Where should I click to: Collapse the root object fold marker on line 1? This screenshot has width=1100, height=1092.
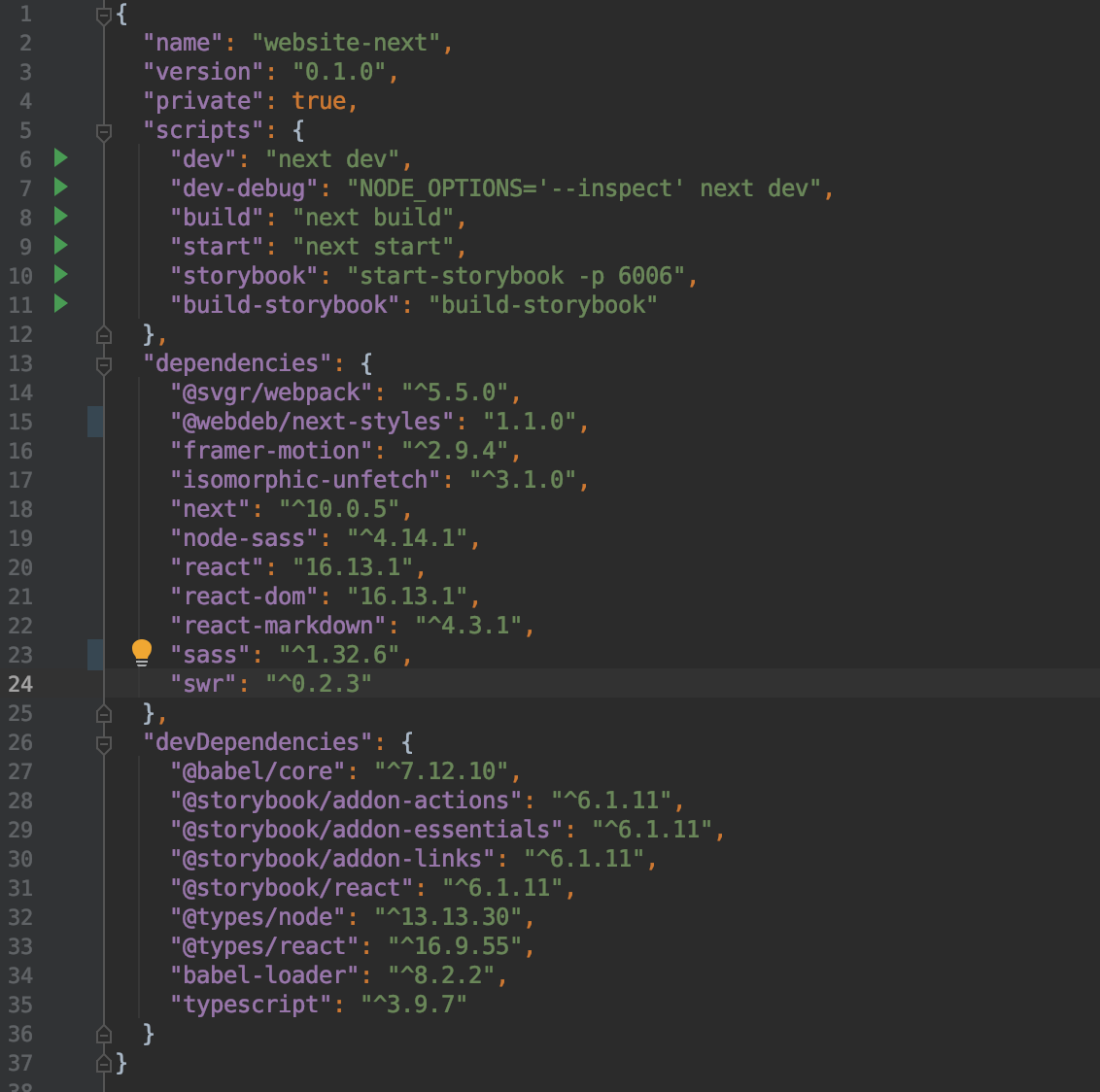coord(104,15)
